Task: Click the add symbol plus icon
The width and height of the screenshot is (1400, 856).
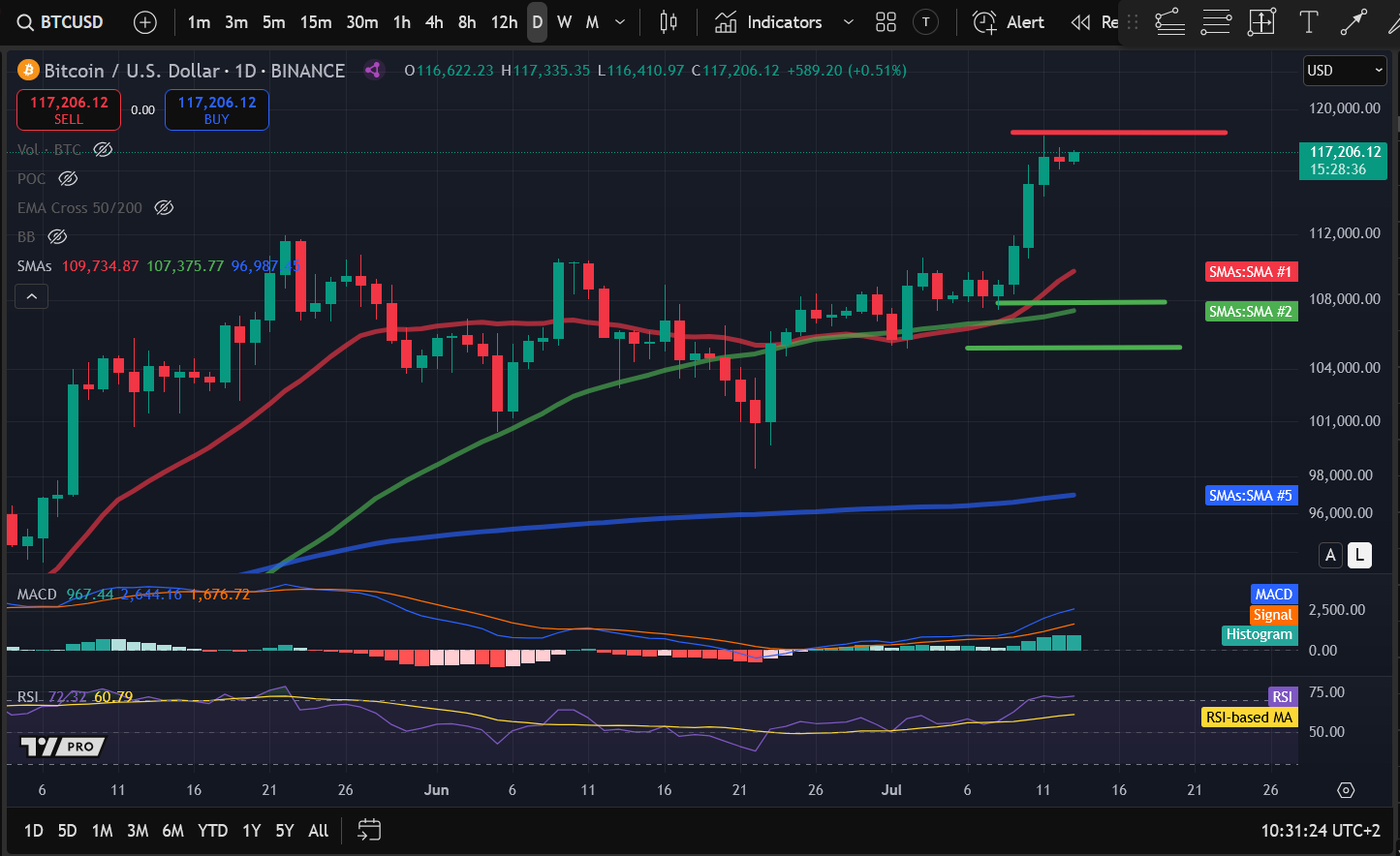Action: coord(145,22)
